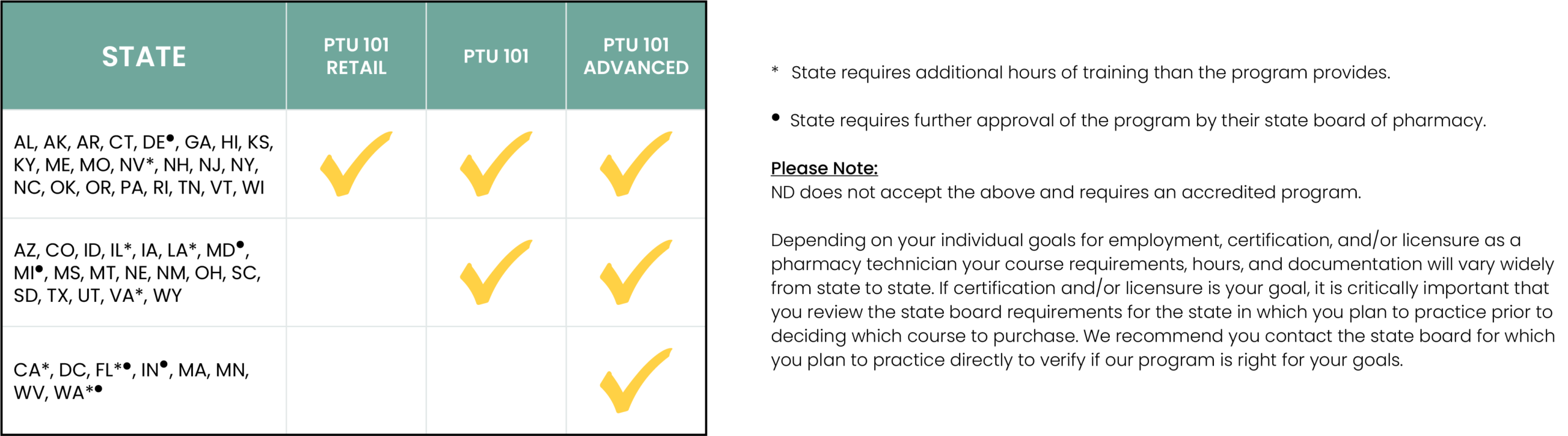
Task: Click the PTU 101 Retail checkmark in the AL, AK row
Action: (x=355, y=164)
